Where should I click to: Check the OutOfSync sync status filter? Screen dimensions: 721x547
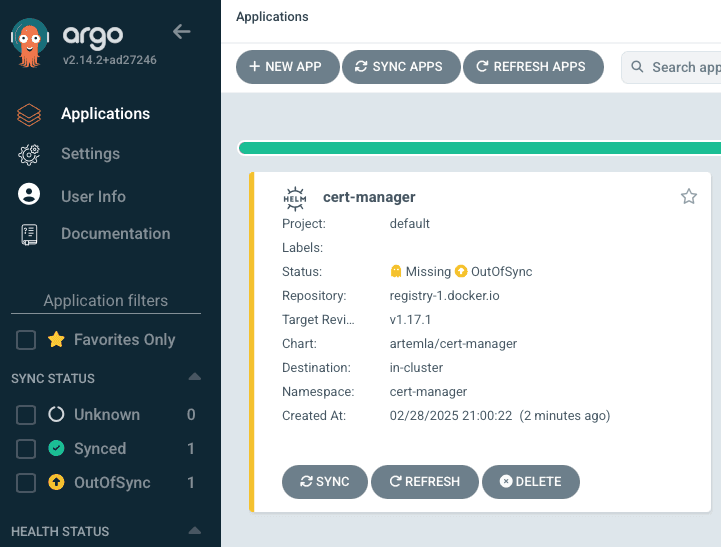(26, 483)
